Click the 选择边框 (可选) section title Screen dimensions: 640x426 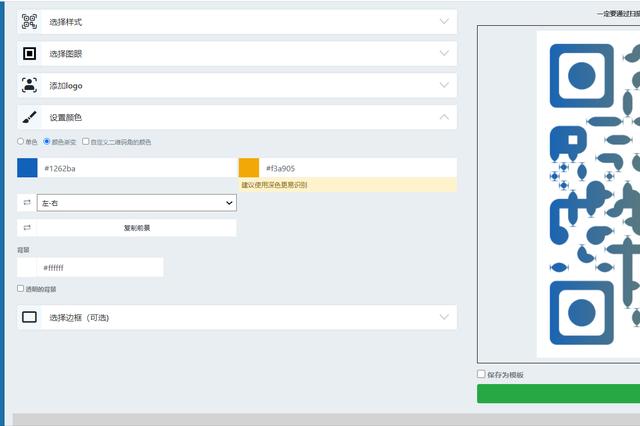[79, 317]
